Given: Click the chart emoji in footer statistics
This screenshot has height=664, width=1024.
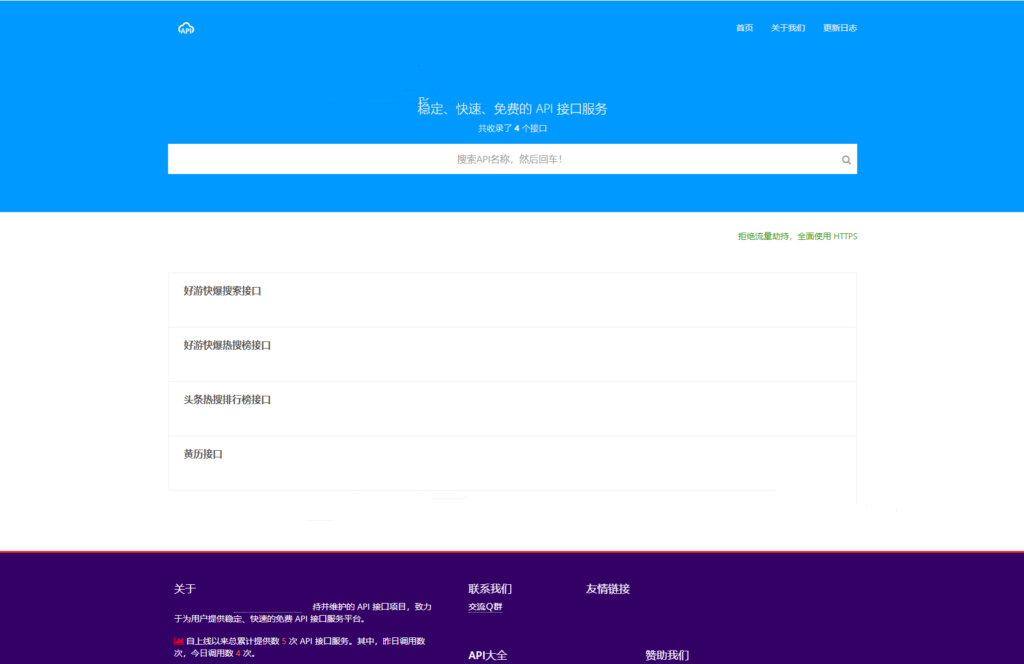Looking at the screenshot, I should (x=177, y=641).
